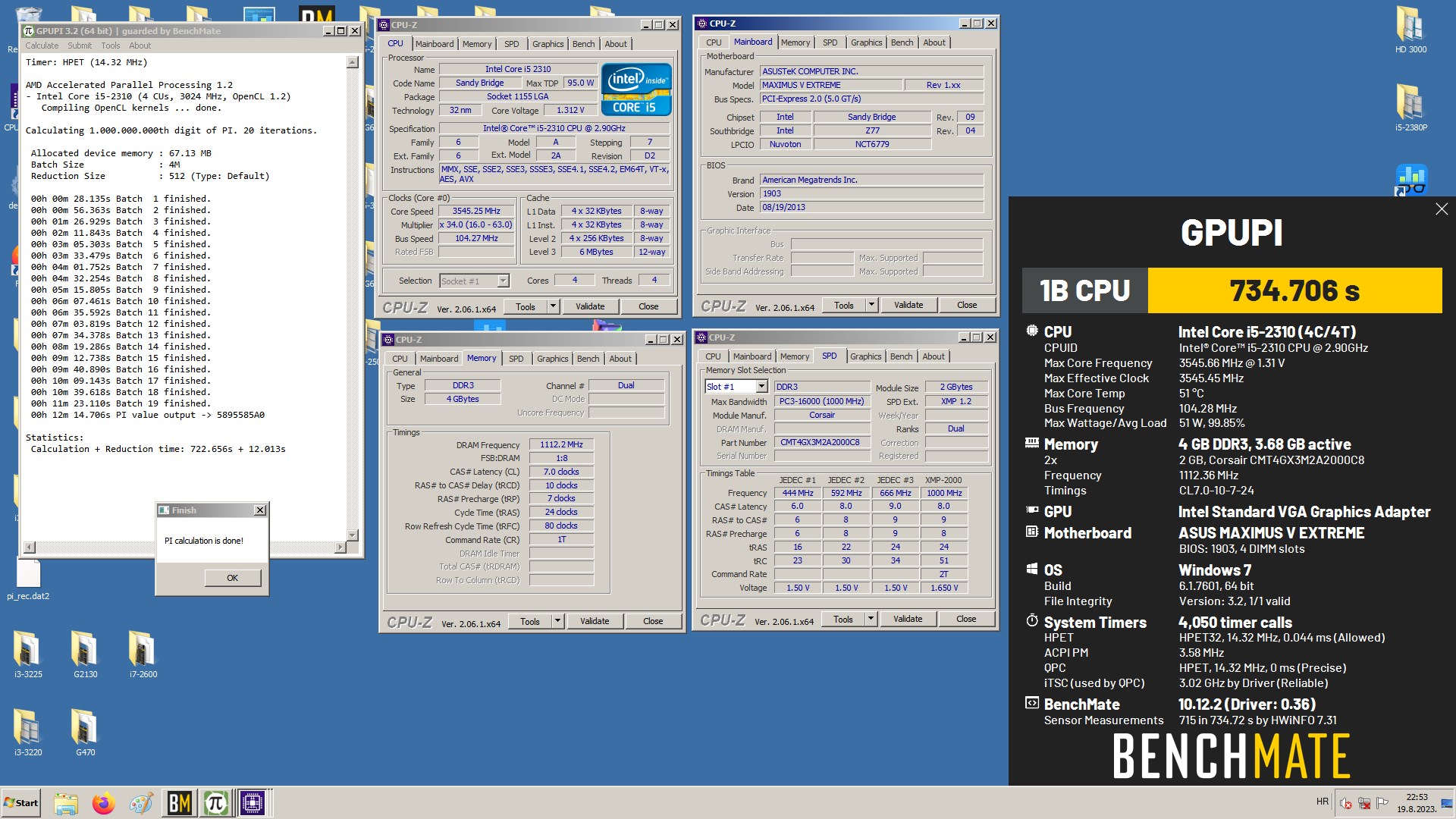Switch to Mainboard tab in CPU window
Viewport: 1456px width, 819px height.
[435, 44]
